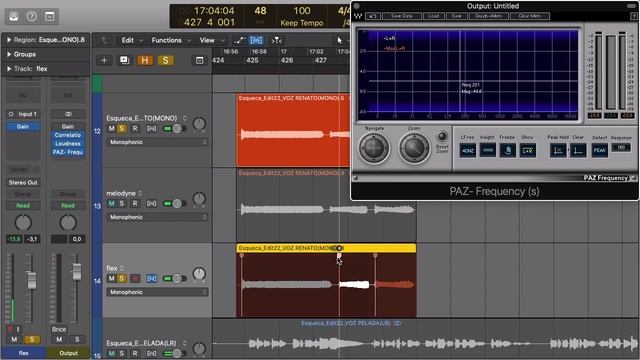Click the Global Tracks icon beside ruler
This screenshot has height=360, width=640.
click(x=199, y=60)
